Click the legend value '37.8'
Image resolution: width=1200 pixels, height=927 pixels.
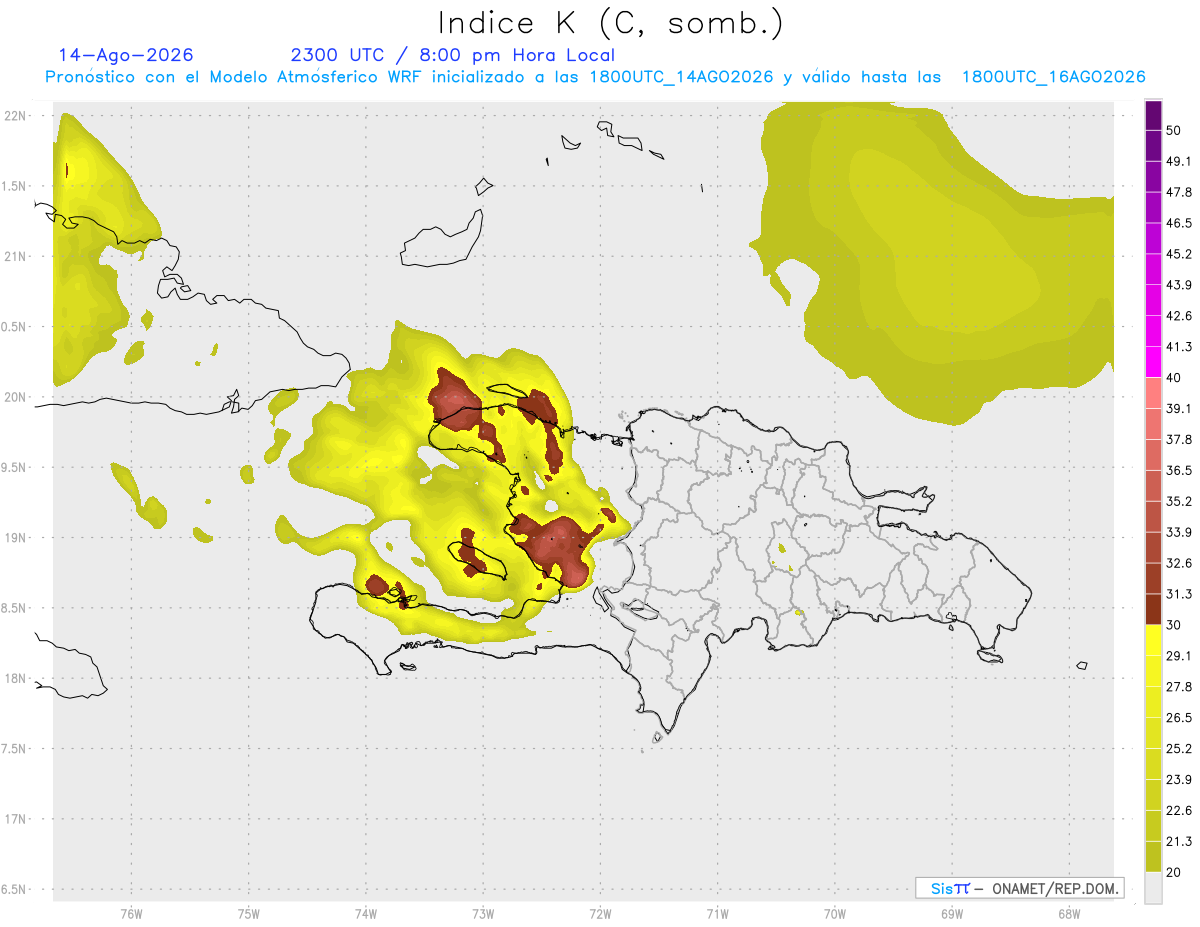pyautogui.click(x=1179, y=439)
